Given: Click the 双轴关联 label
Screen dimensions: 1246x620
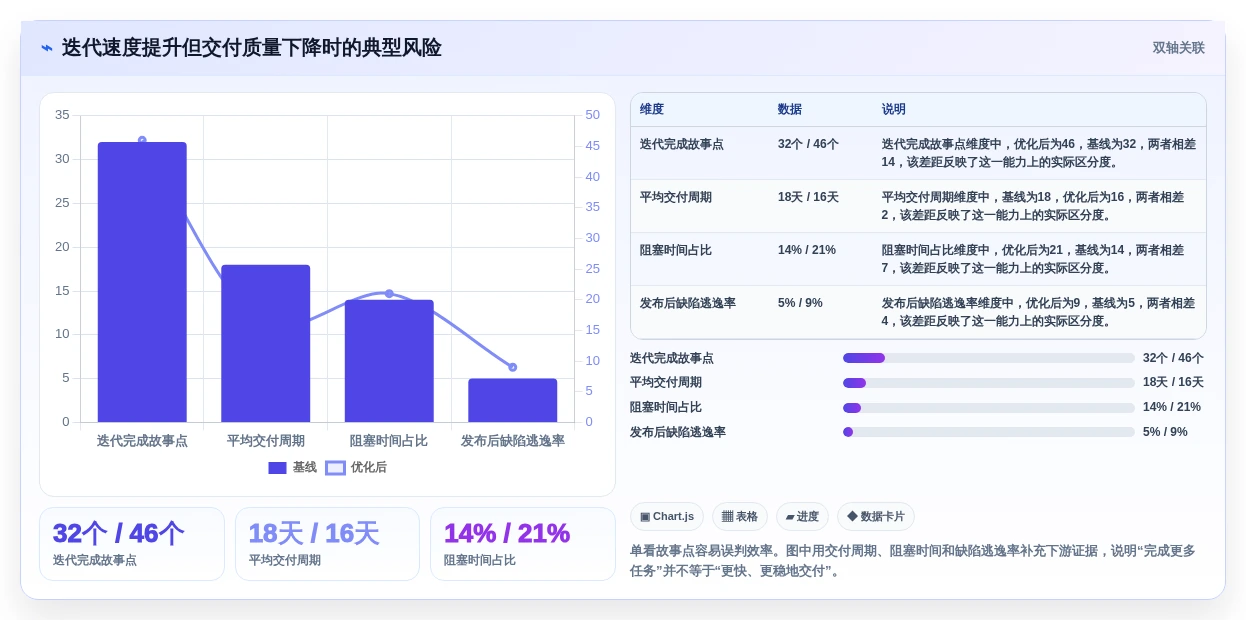Looking at the screenshot, I should pyautogui.click(x=1178, y=48).
